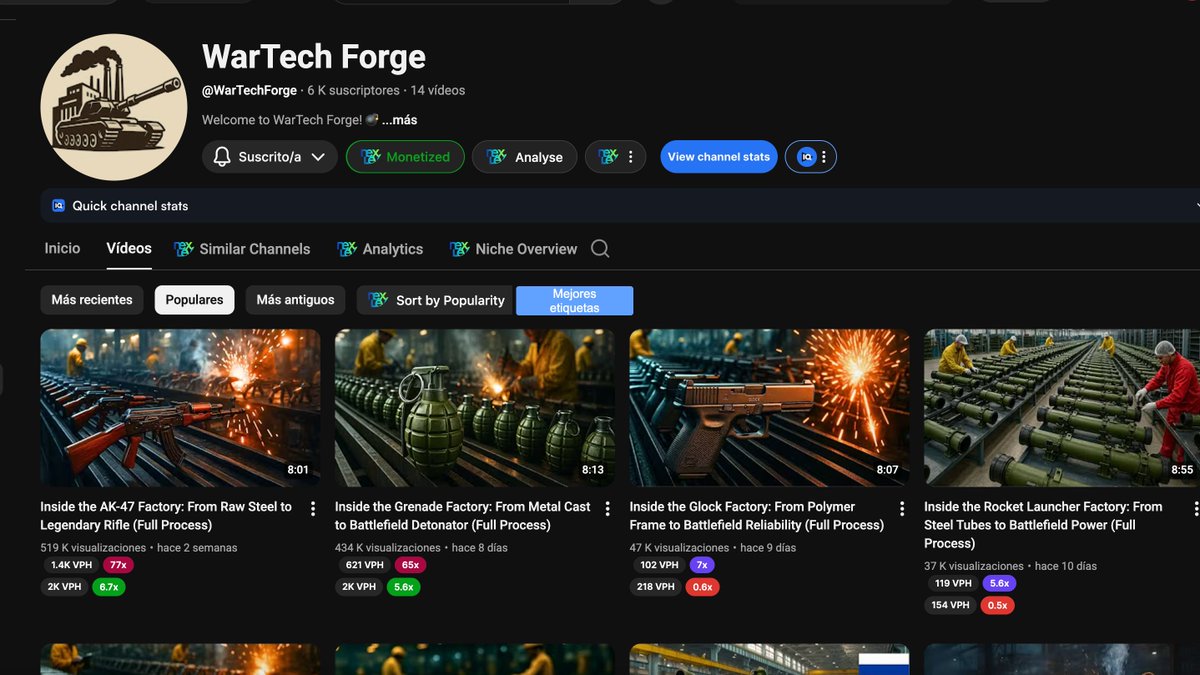Expand the Suscrito/a subscription dropdown chevron

tap(318, 157)
